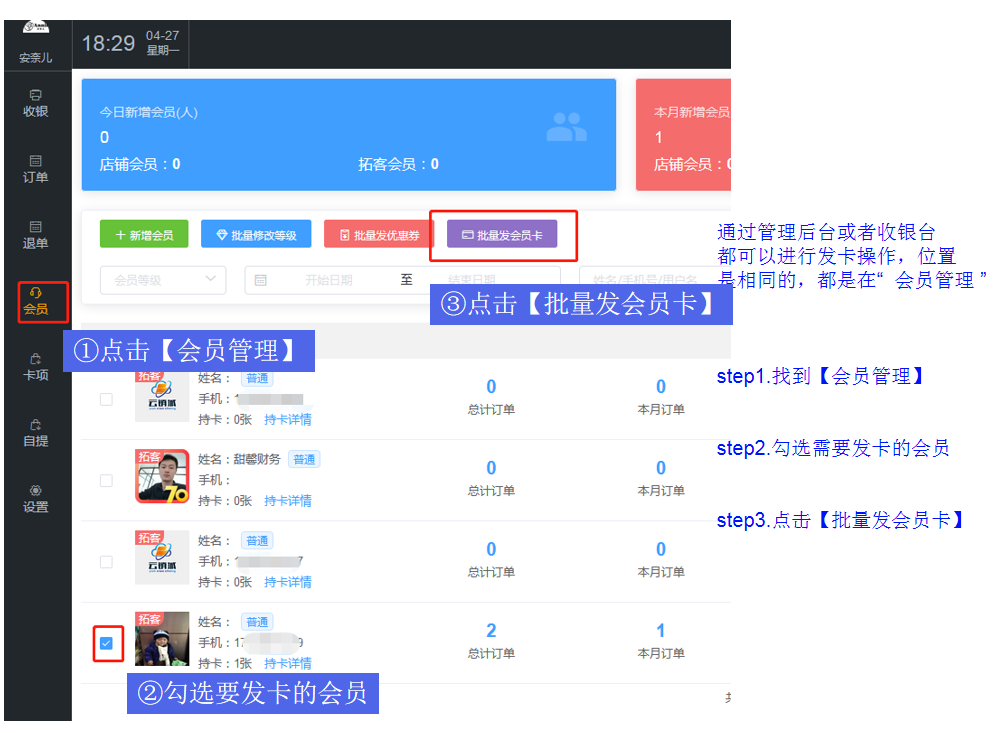Open the 卡项 cards section in sidebar
The width and height of the screenshot is (995, 733).
[x=36, y=367]
